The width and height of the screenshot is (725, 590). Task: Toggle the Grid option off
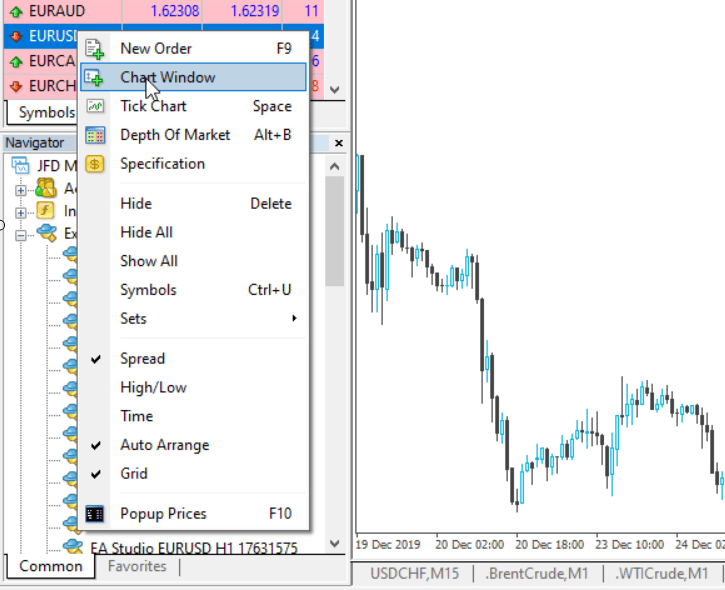(x=133, y=474)
